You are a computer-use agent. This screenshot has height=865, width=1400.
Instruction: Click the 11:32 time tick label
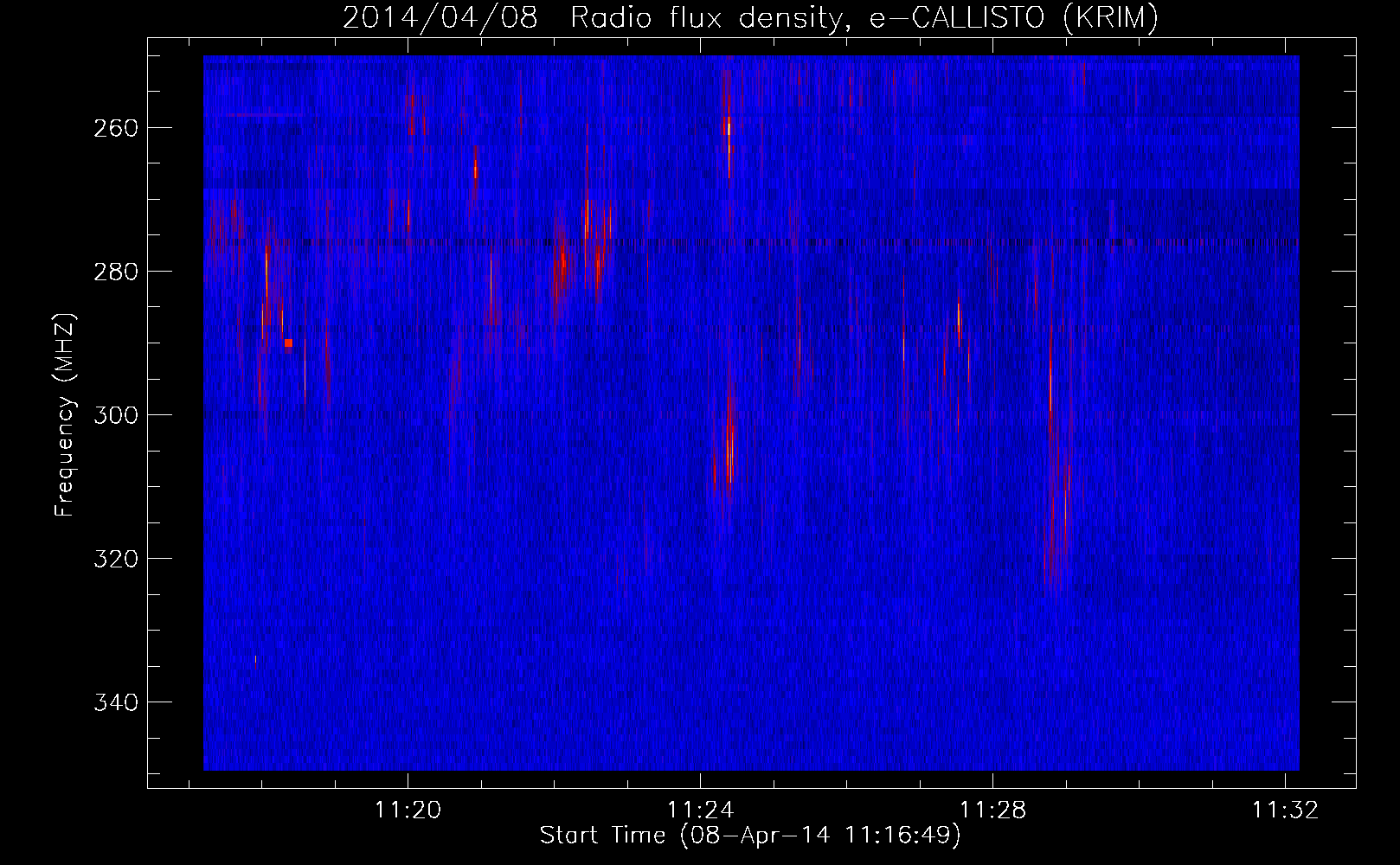pos(1286,810)
